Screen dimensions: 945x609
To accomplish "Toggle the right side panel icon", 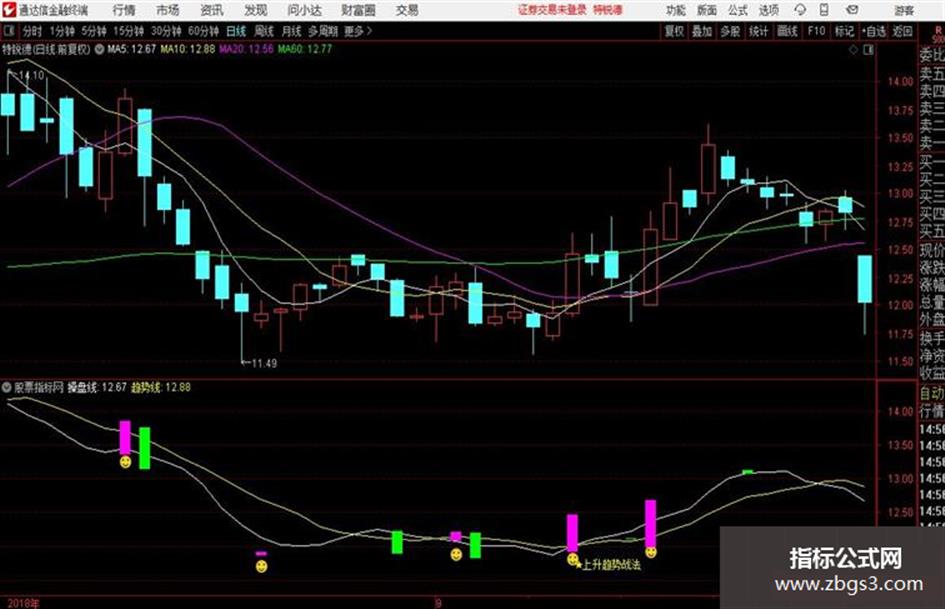I will [x=868, y=50].
